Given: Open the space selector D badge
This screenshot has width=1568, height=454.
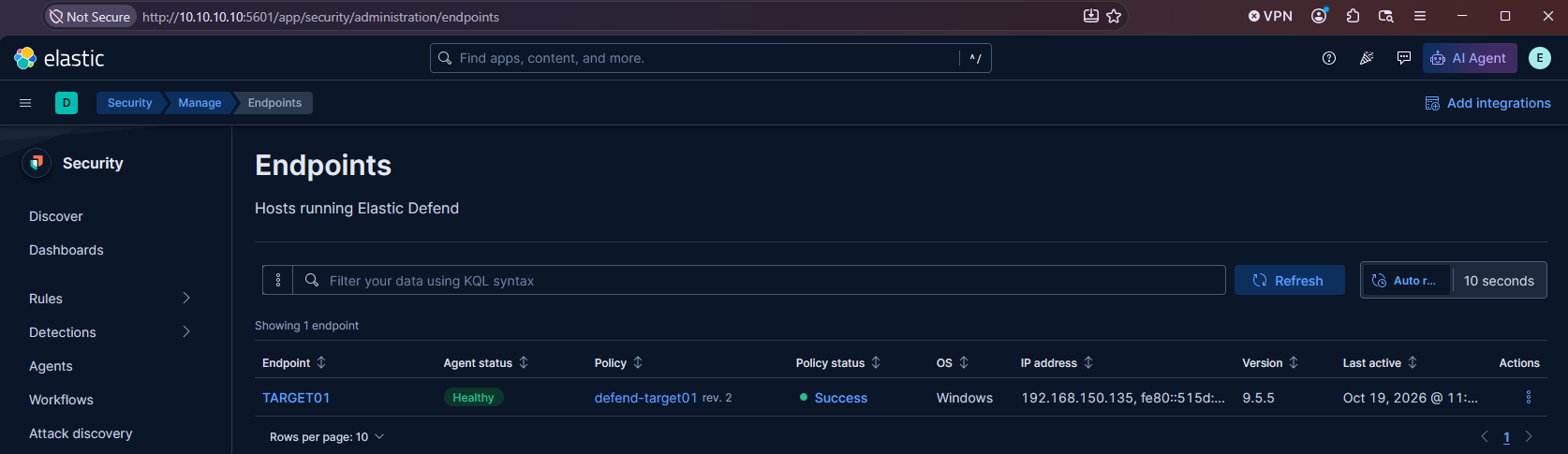Looking at the screenshot, I should coord(67,103).
